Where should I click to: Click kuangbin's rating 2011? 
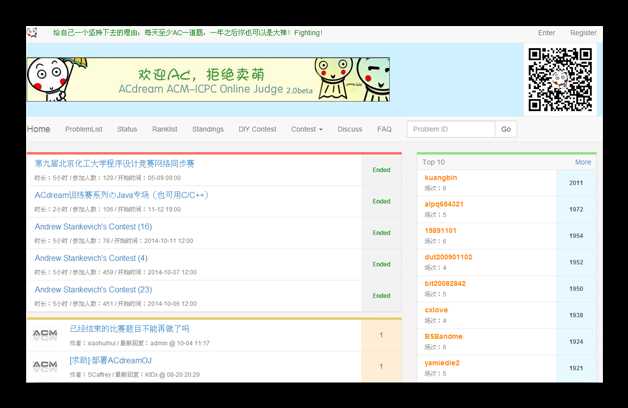(576, 183)
